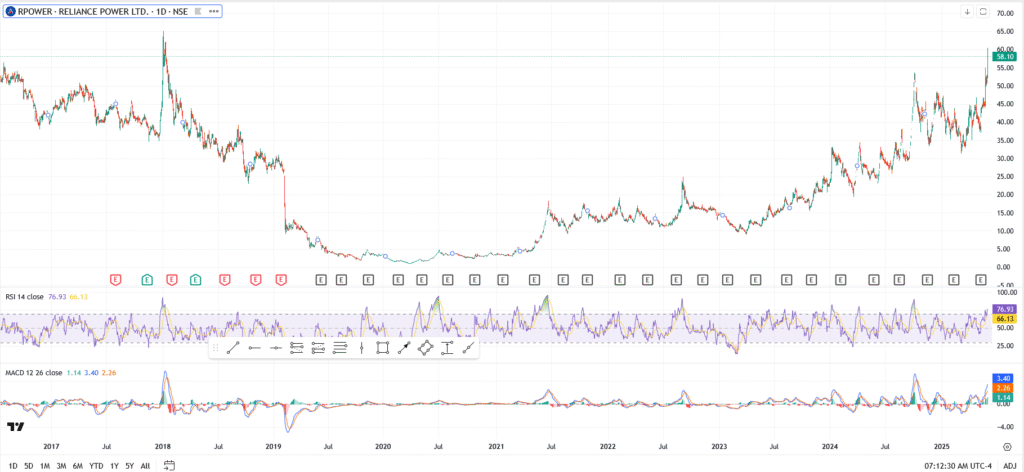Open the RPOWER symbol title dropdown
Screen dimensions: 1024x472
[x=110, y=11]
